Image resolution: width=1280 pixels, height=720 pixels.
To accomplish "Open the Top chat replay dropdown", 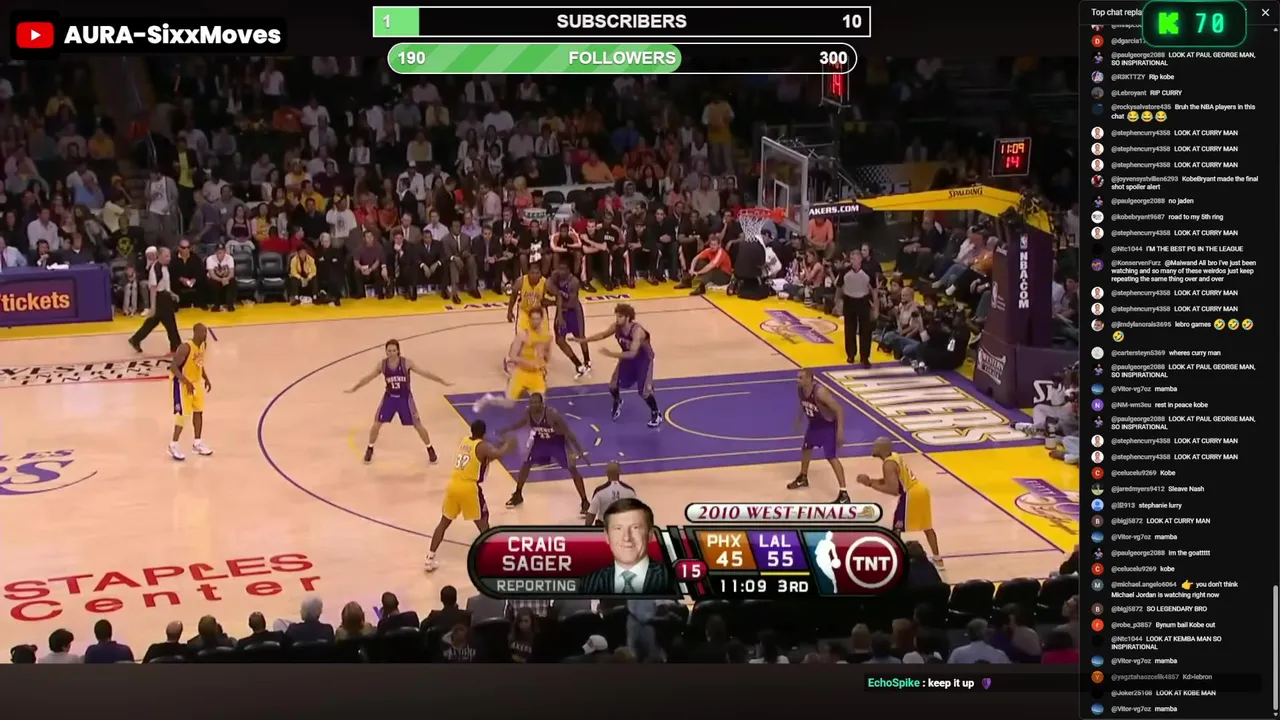I will click(1116, 13).
